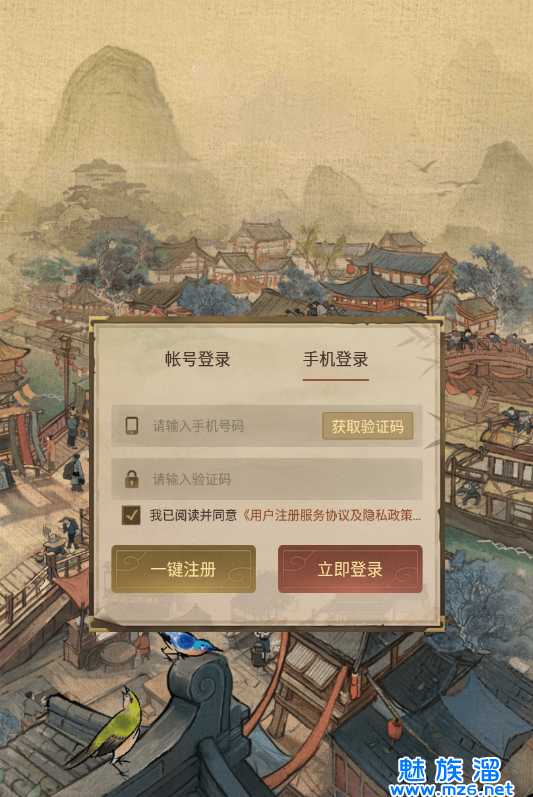Click the 魅族溜 watermark logo
The image size is (533, 797).
pos(449,769)
